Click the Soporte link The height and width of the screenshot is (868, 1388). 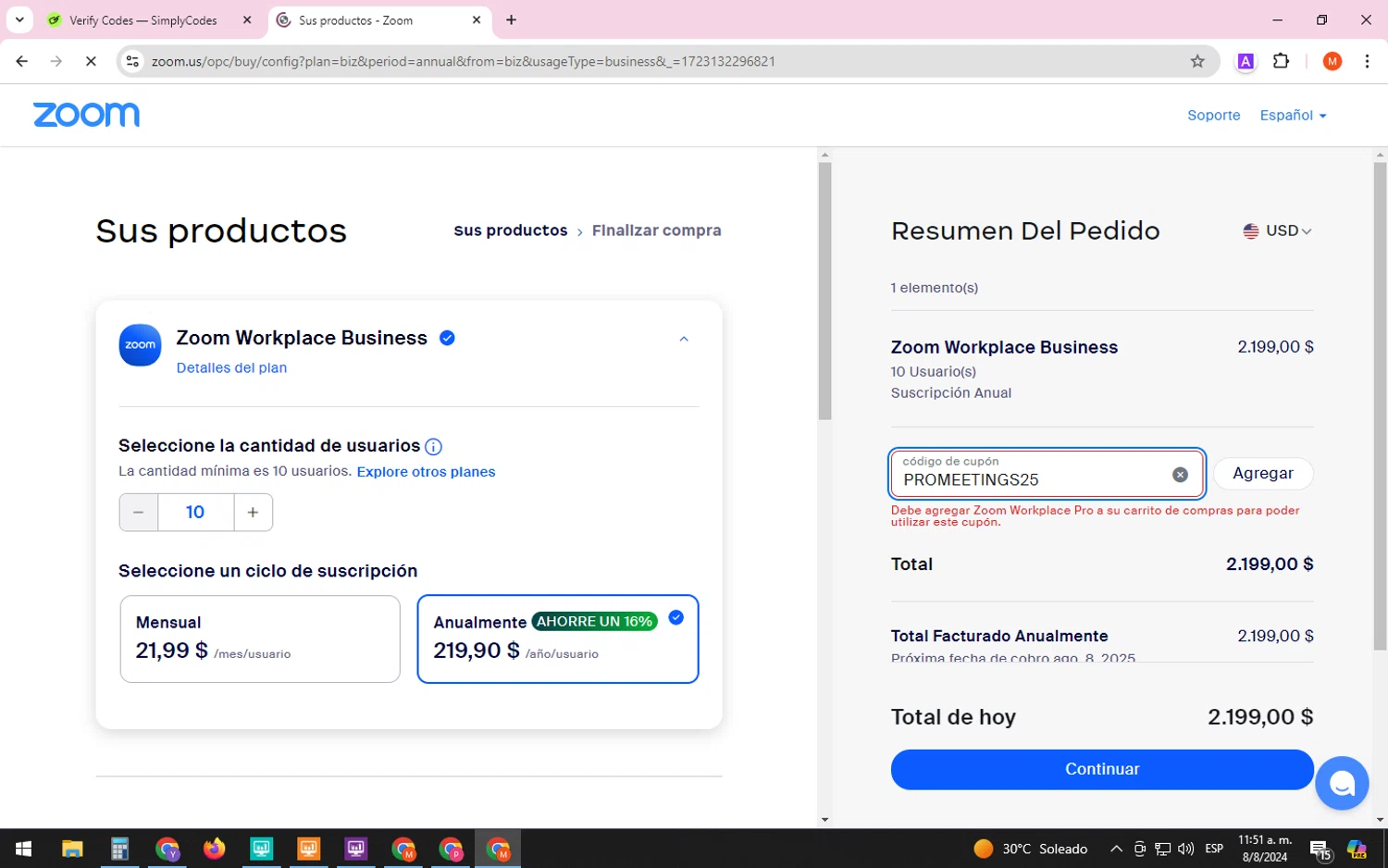pos(1214,115)
